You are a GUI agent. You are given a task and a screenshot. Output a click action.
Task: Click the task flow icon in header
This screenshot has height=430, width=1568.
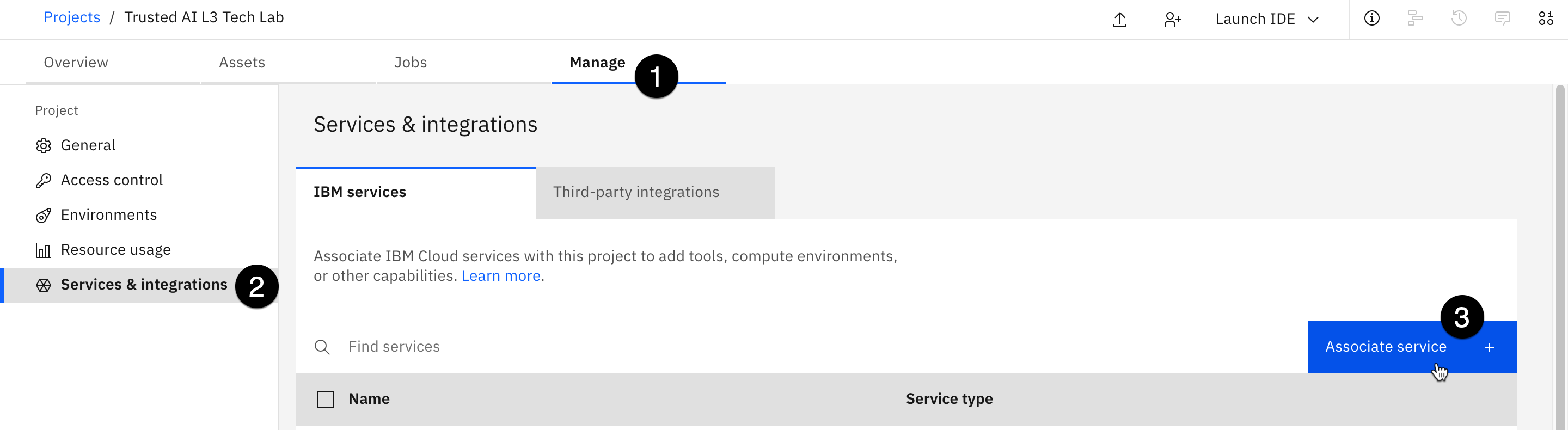click(1415, 19)
